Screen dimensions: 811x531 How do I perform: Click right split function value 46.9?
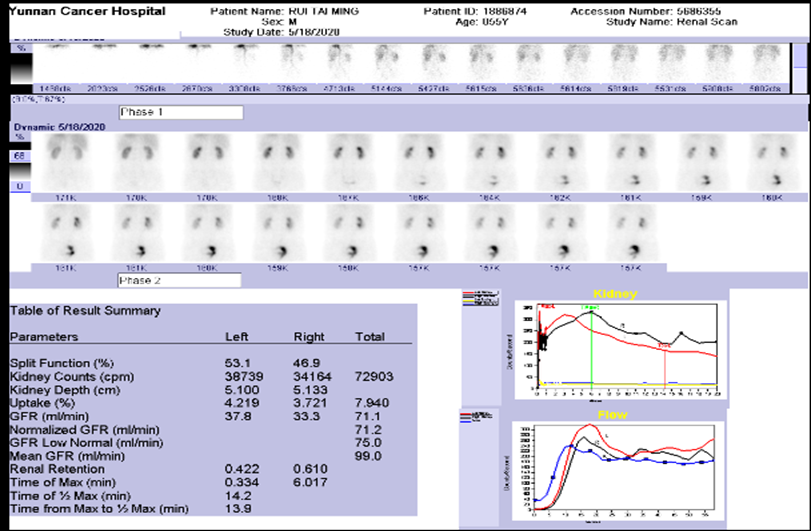tap(306, 363)
